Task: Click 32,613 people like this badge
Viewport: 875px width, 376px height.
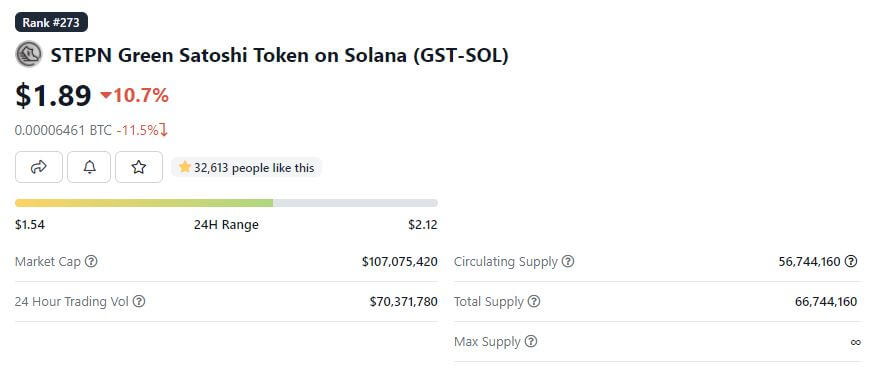Action: [x=246, y=167]
